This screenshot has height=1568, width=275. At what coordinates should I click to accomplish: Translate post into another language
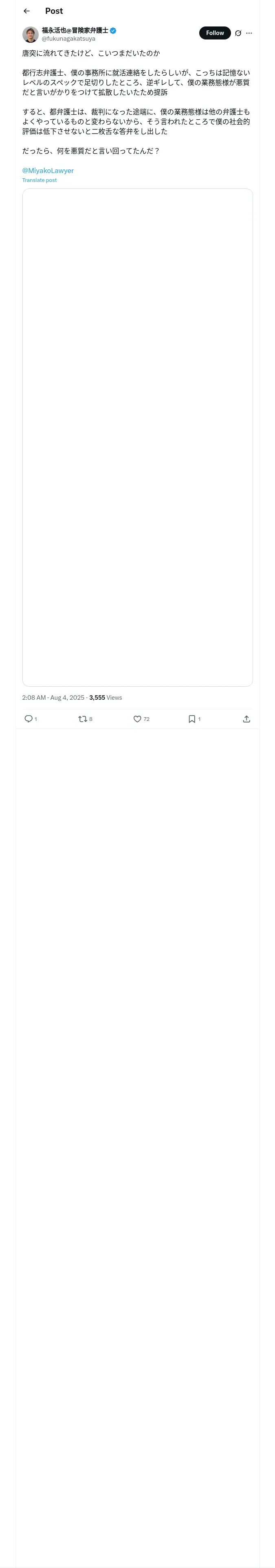click(39, 180)
